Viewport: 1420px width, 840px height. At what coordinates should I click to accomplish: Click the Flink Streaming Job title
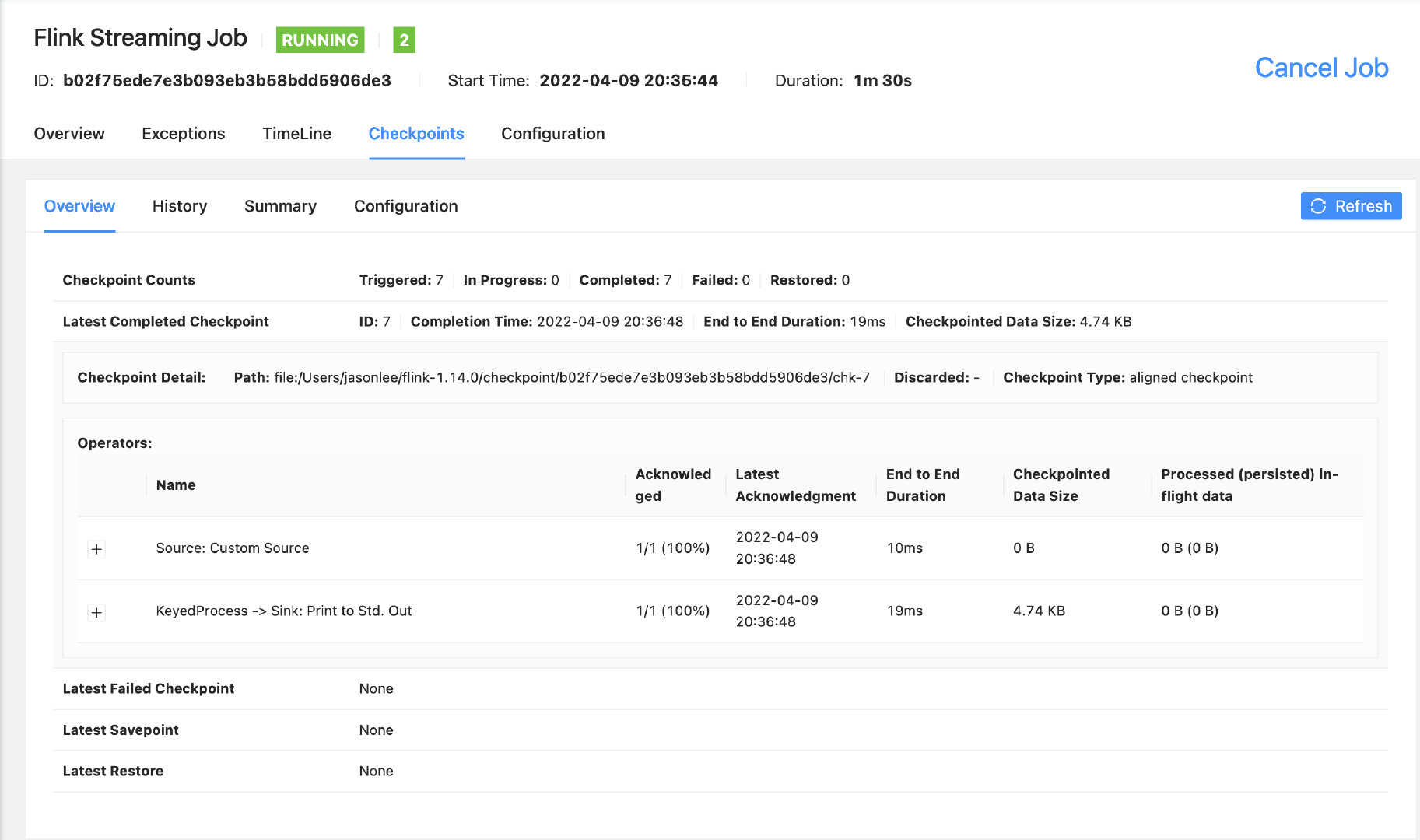tap(140, 37)
